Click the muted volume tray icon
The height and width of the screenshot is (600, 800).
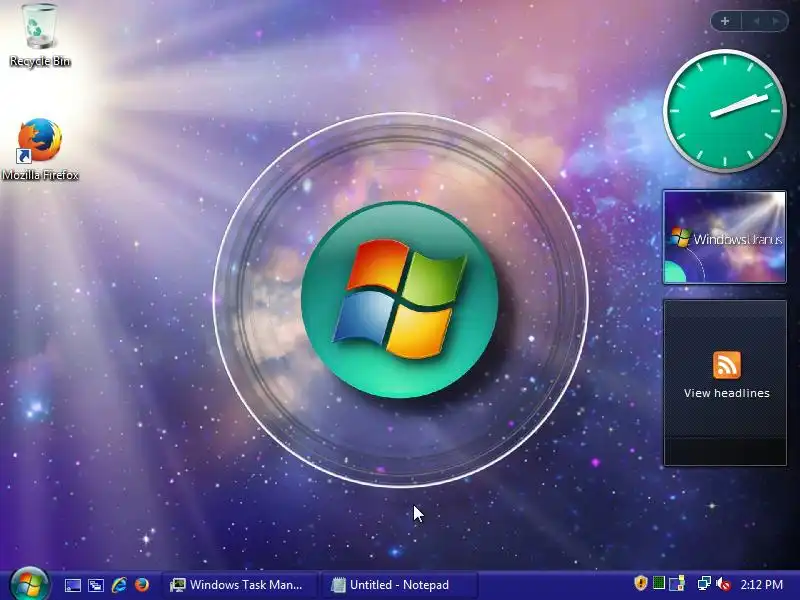point(723,584)
